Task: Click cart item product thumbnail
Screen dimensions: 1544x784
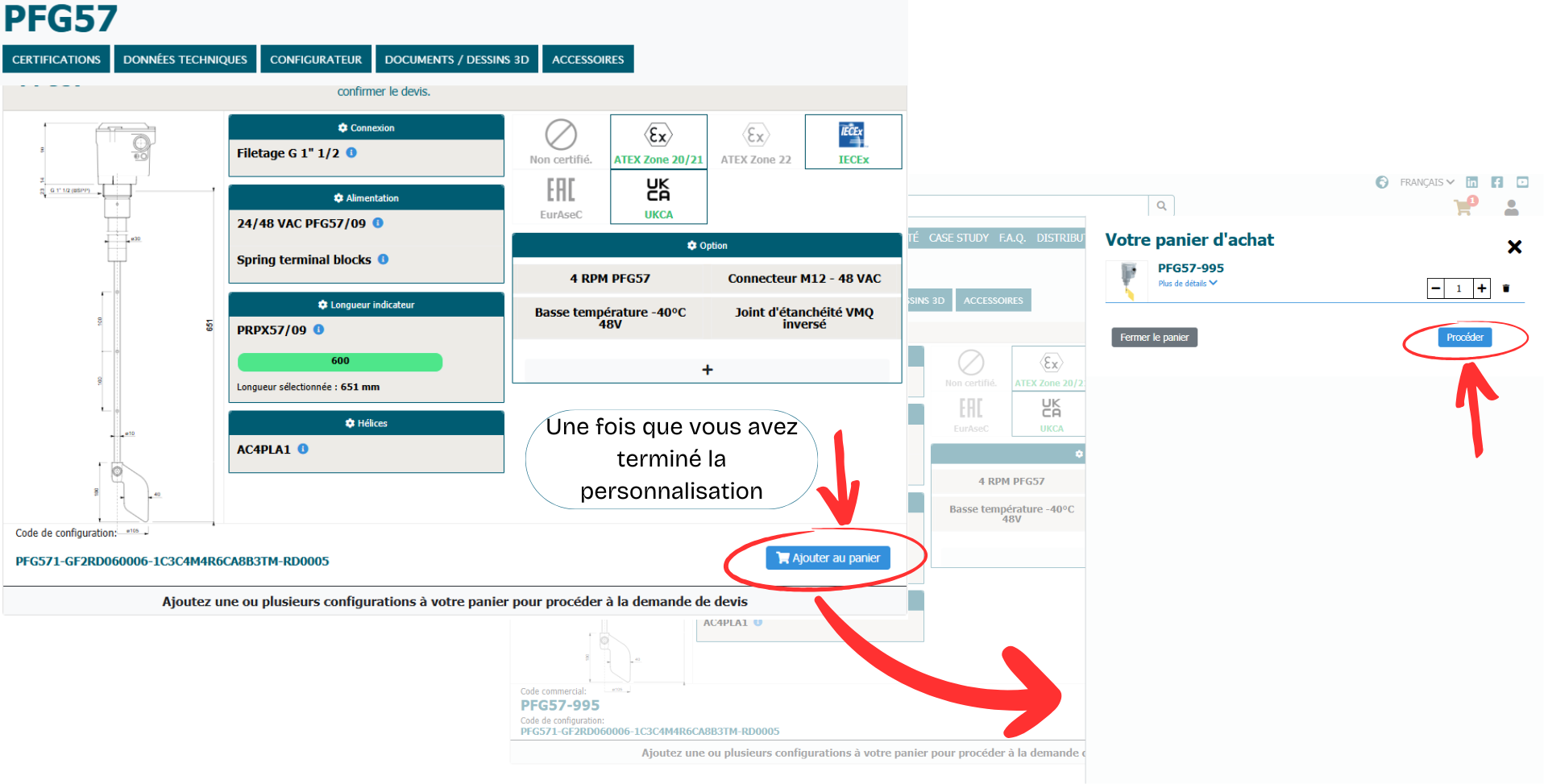Action: pyautogui.click(x=1128, y=280)
